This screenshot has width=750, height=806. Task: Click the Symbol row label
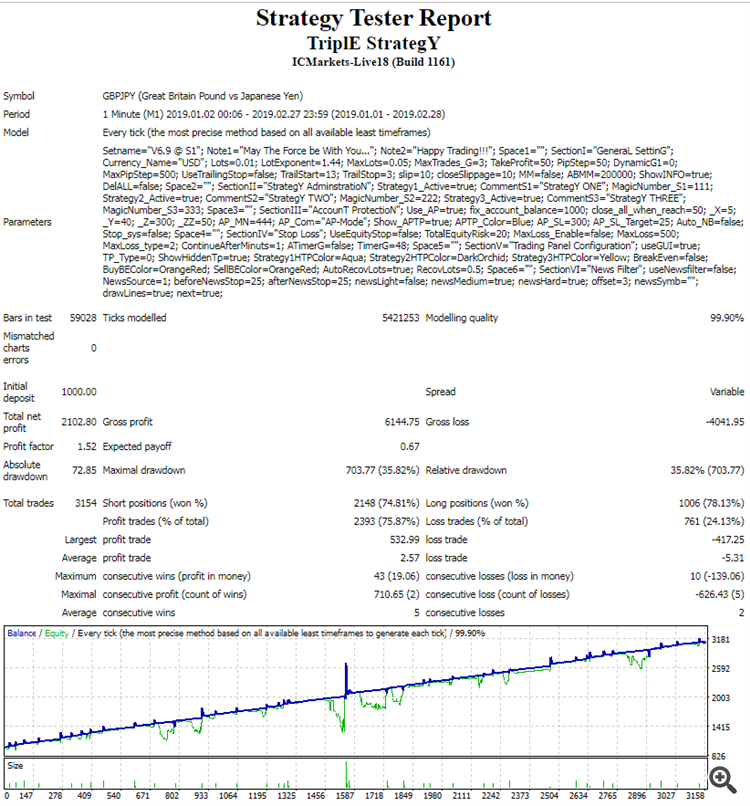point(19,96)
